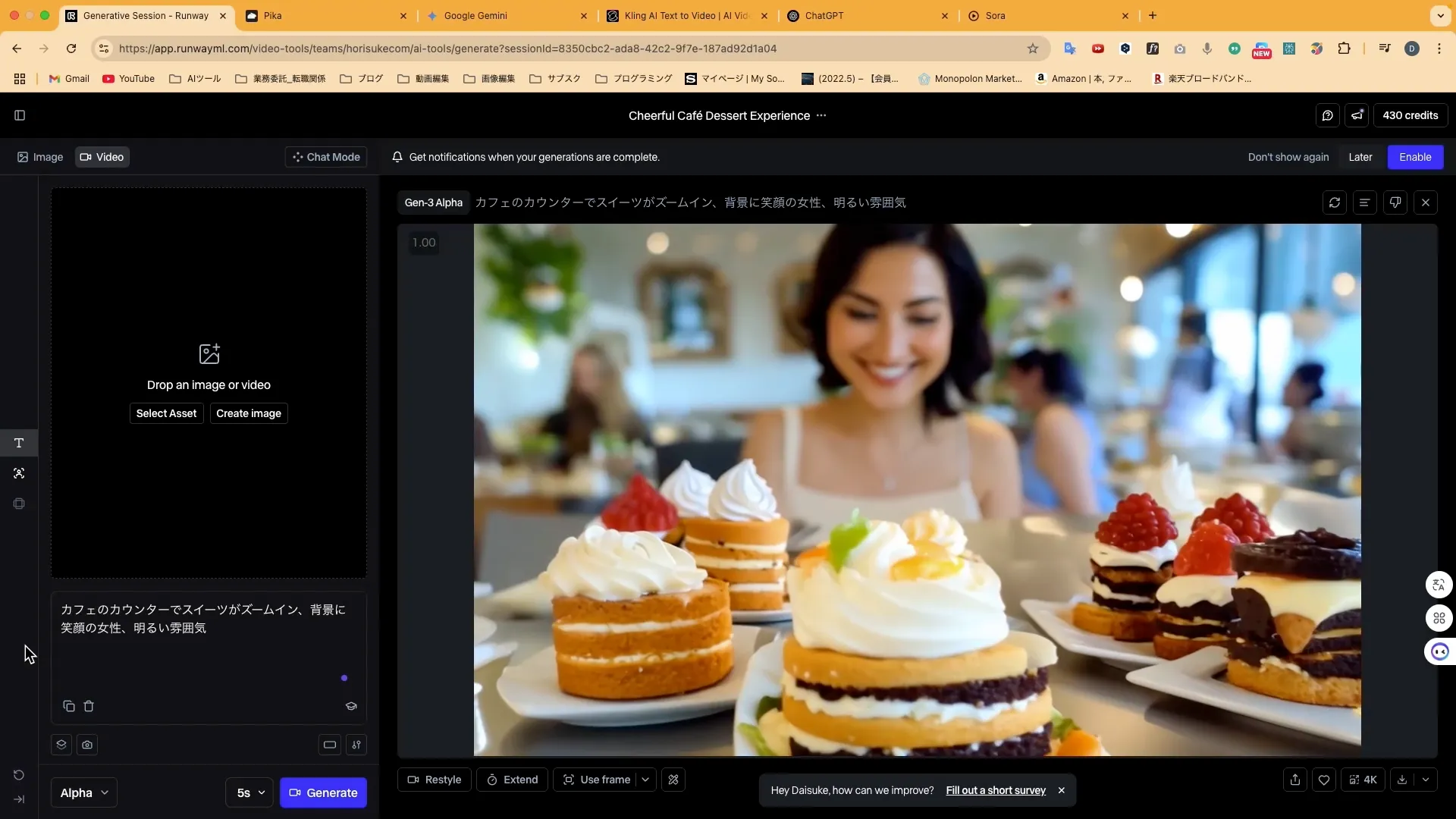Image resolution: width=1456 pixels, height=819 pixels.
Task: Switch to Chat Mode
Action: pyautogui.click(x=326, y=157)
